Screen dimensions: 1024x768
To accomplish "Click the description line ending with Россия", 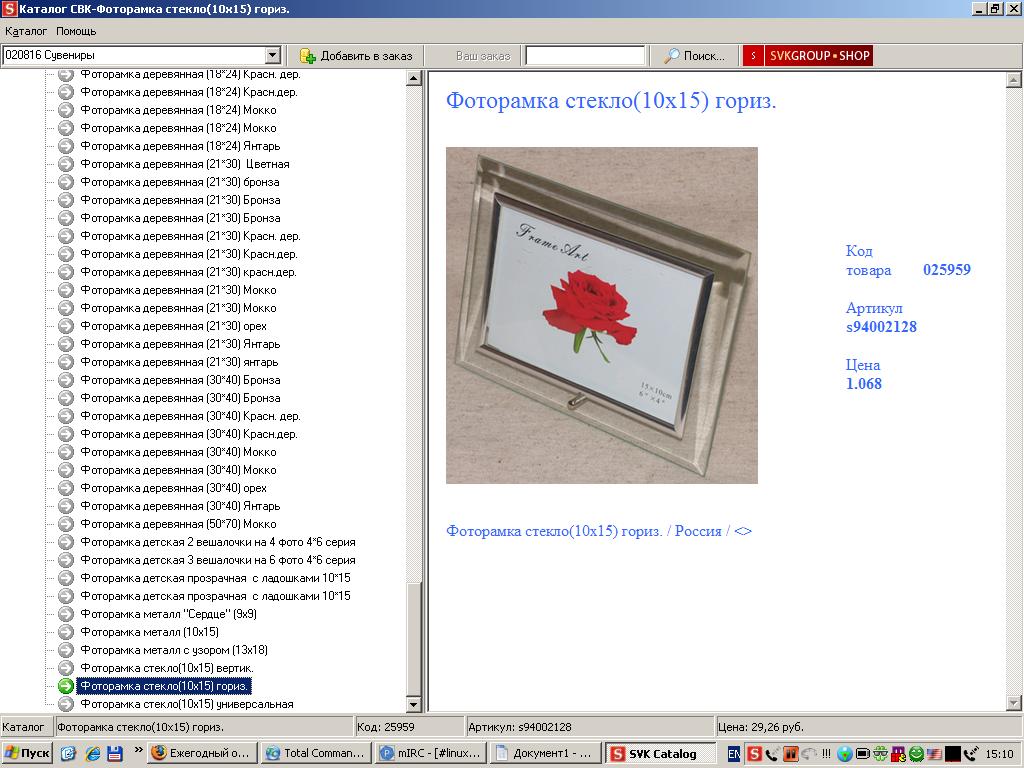I will [x=598, y=531].
